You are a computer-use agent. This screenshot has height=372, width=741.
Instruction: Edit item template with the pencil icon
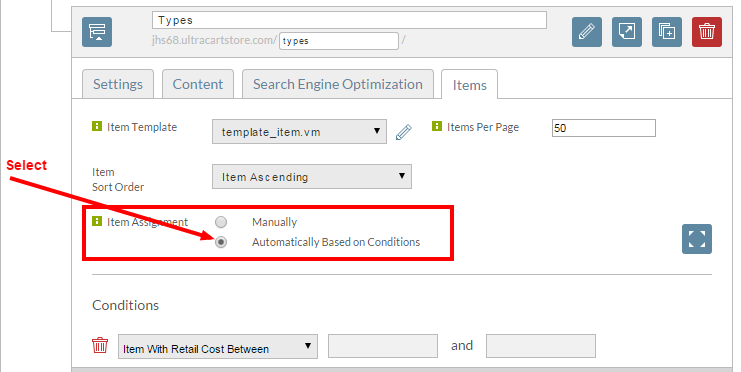(403, 132)
